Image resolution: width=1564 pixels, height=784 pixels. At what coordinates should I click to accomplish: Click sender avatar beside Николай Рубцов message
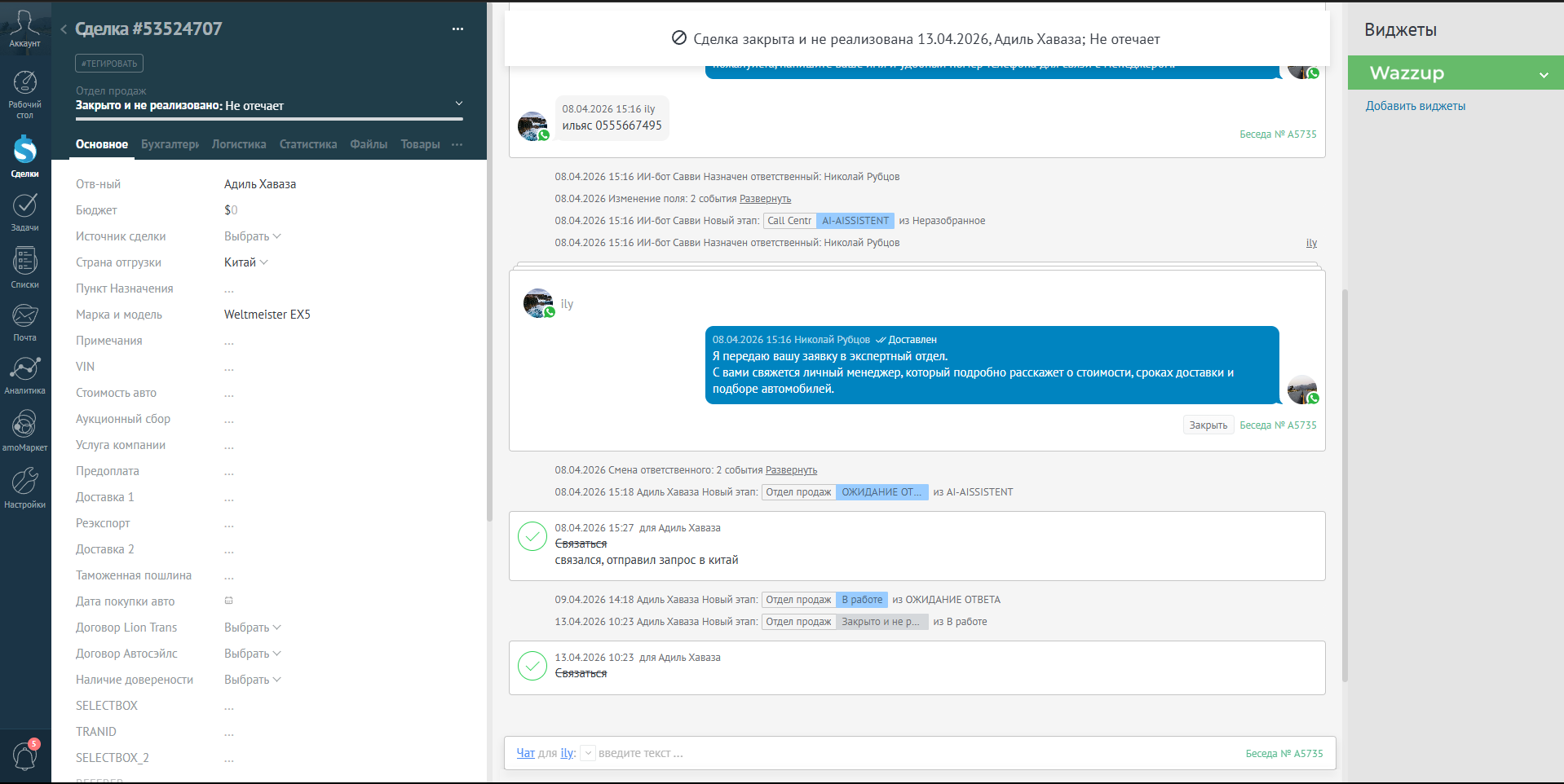[x=1303, y=390]
